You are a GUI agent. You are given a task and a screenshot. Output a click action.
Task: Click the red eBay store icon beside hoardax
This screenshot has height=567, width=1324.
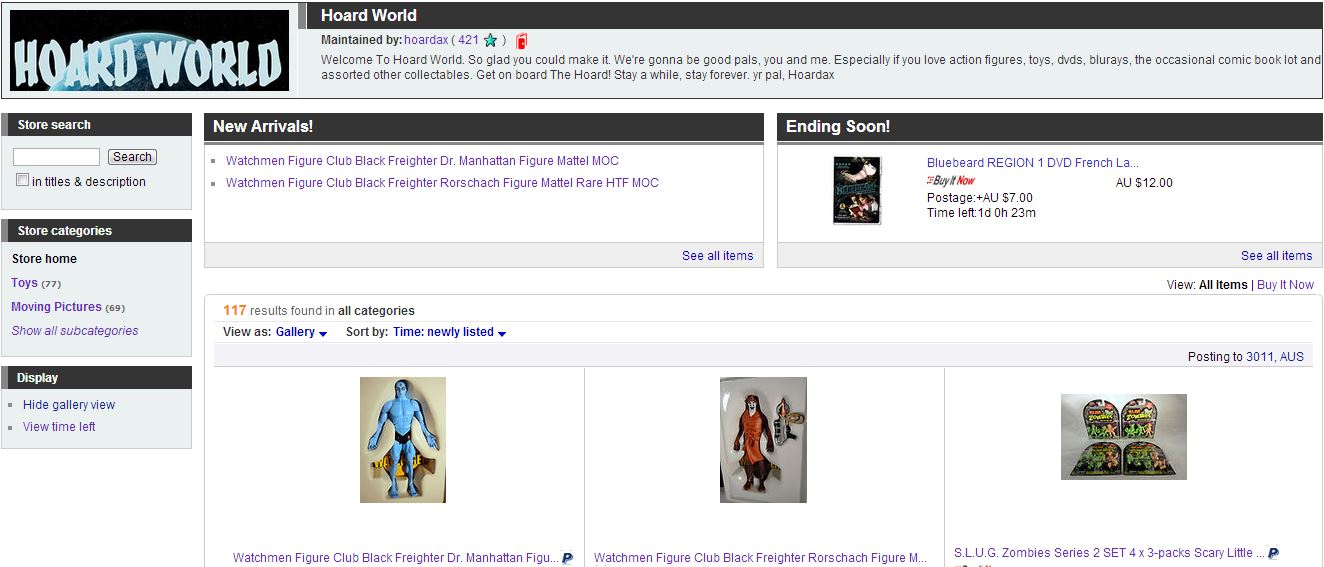coord(522,41)
